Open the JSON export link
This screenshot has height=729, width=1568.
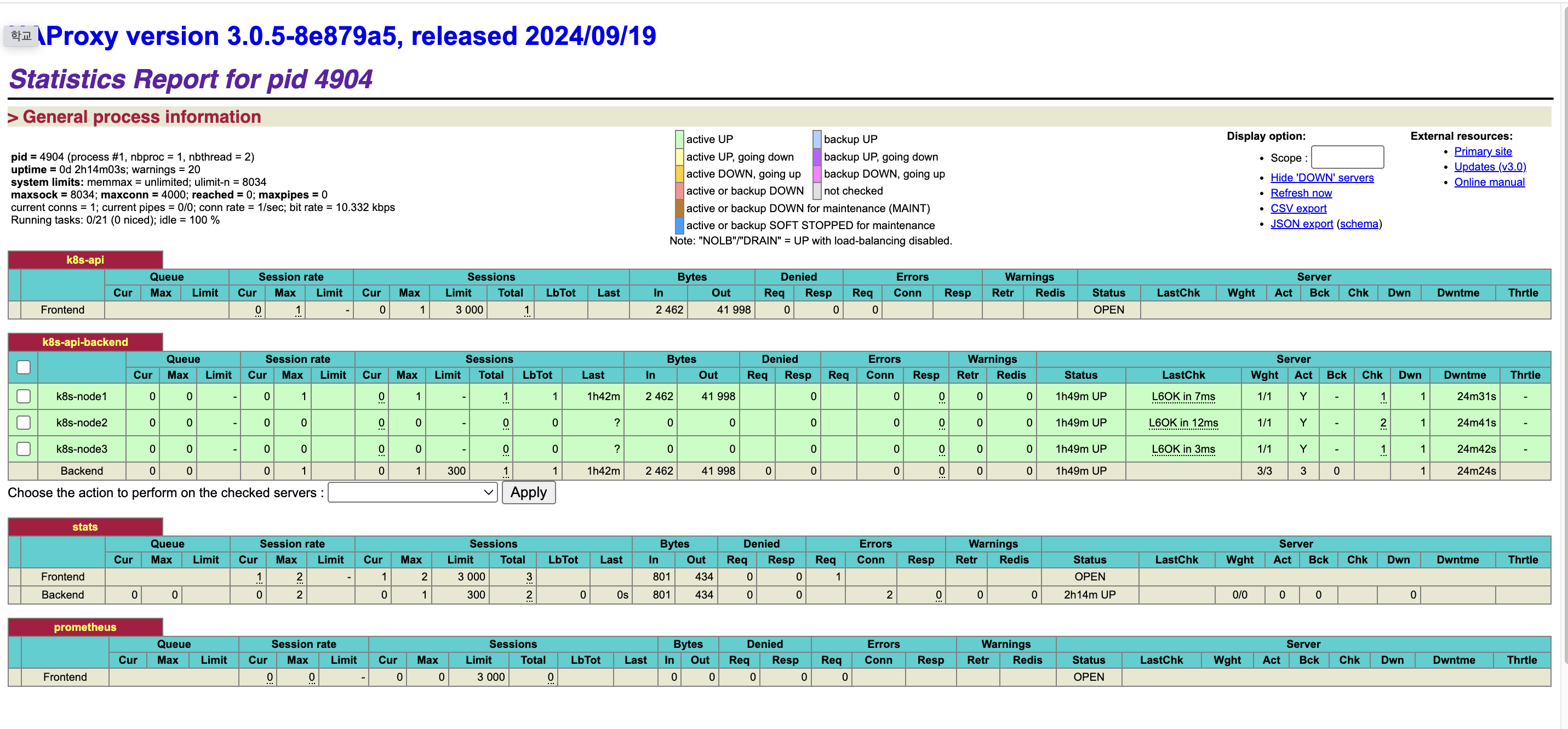pyautogui.click(x=1301, y=224)
